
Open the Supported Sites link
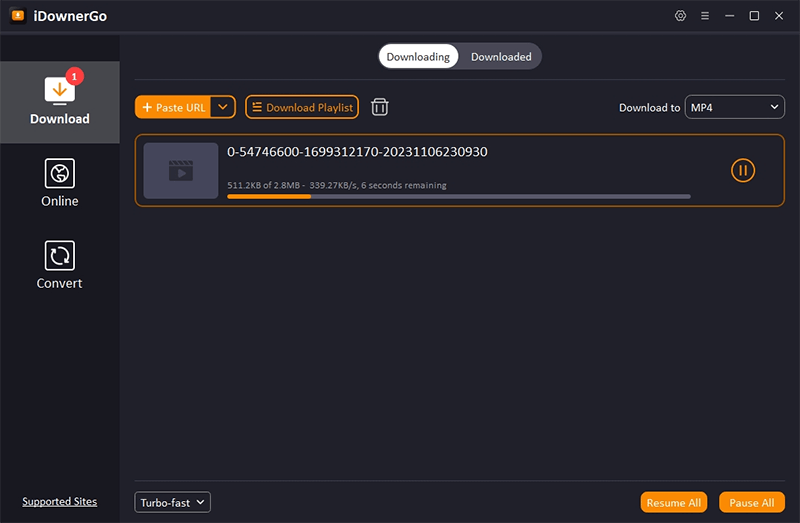[60, 502]
